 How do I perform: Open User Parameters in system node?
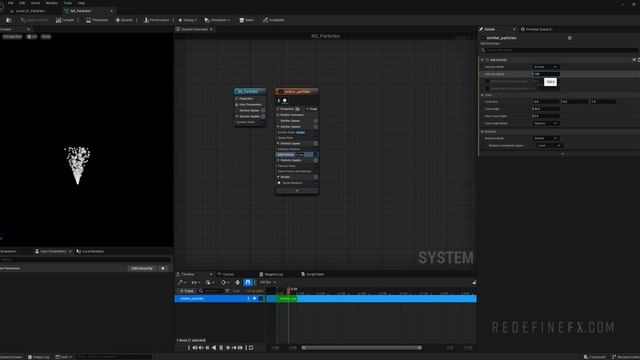[x=250, y=104]
